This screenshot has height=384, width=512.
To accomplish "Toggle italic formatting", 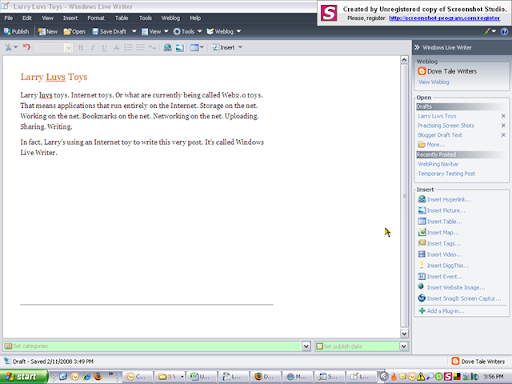I will click(92, 48).
